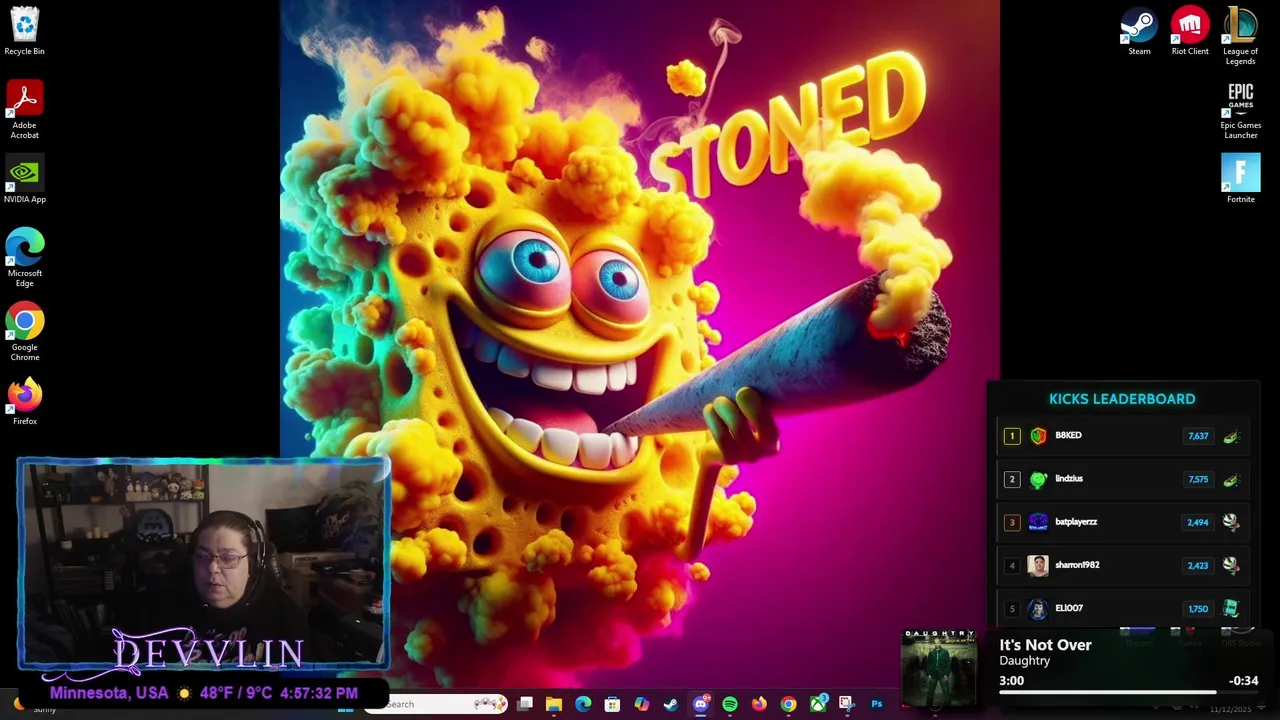1280x720 pixels.
Task: Open the Recycle Bin desktop icon
Action: [x=24, y=30]
